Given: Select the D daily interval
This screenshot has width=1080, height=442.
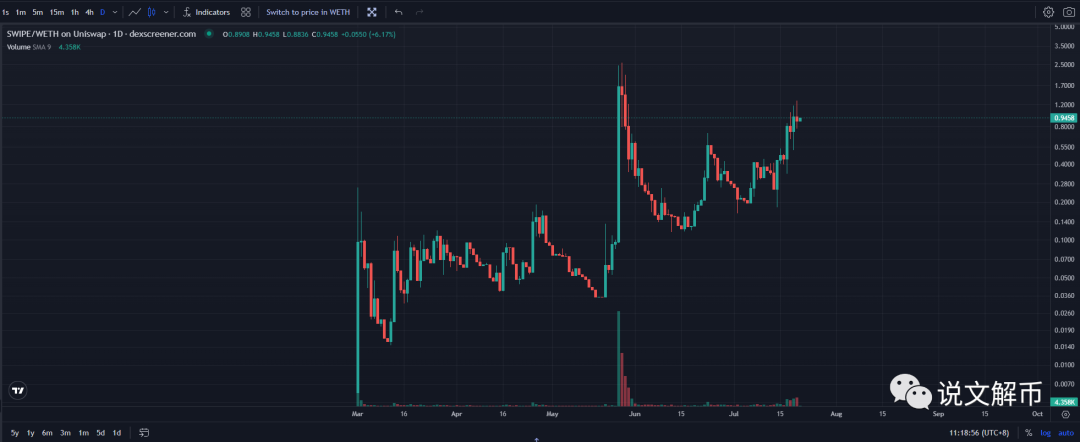Looking at the screenshot, I should pyautogui.click(x=103, y=12).
